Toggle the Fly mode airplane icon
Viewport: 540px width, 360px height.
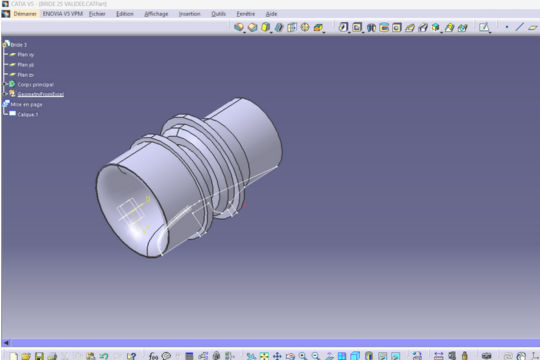251,356
